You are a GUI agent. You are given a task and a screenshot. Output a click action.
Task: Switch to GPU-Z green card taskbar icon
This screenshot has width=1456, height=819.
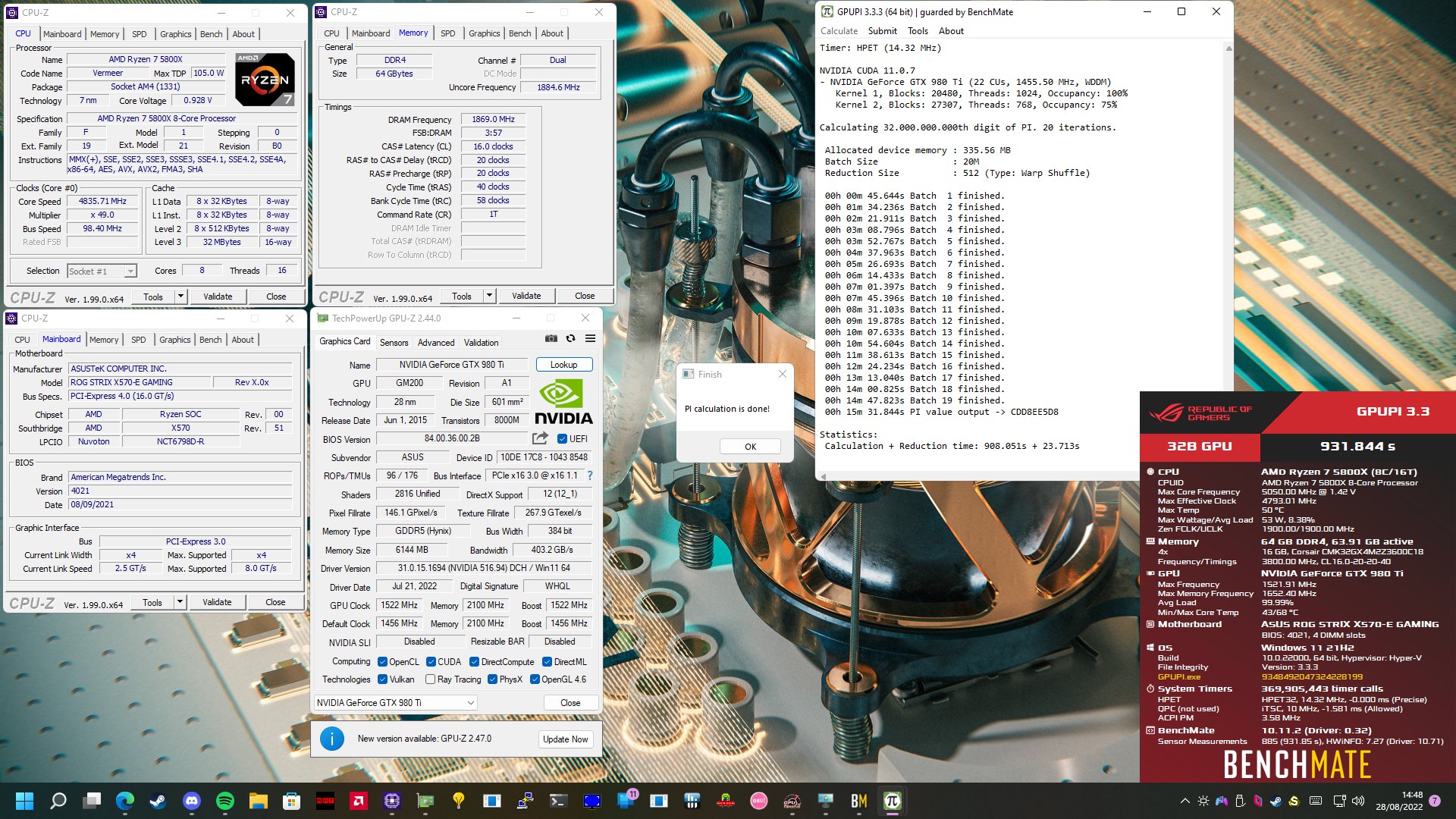pos(425,801)
